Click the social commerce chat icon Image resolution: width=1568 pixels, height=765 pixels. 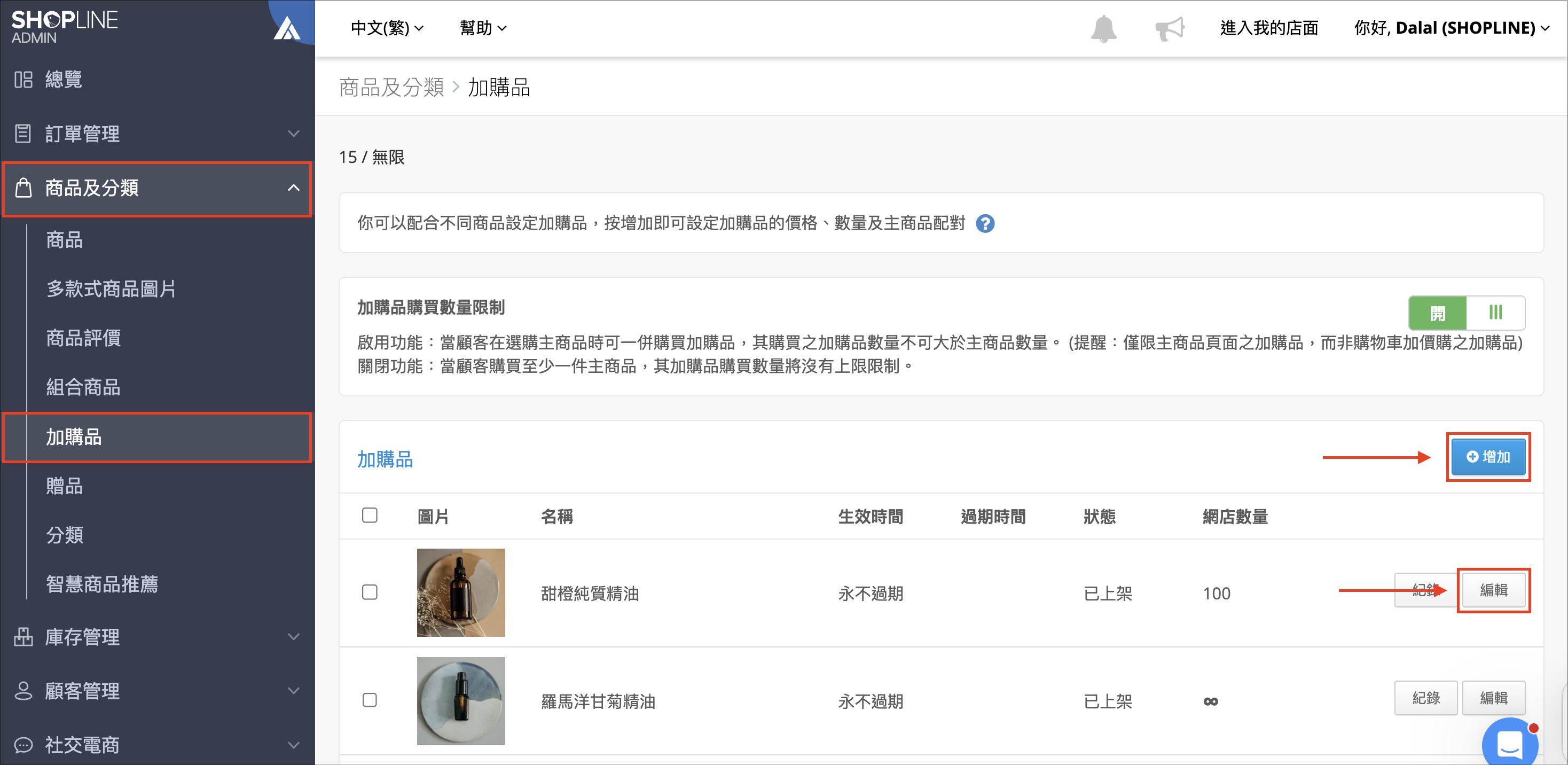(23, 744)
